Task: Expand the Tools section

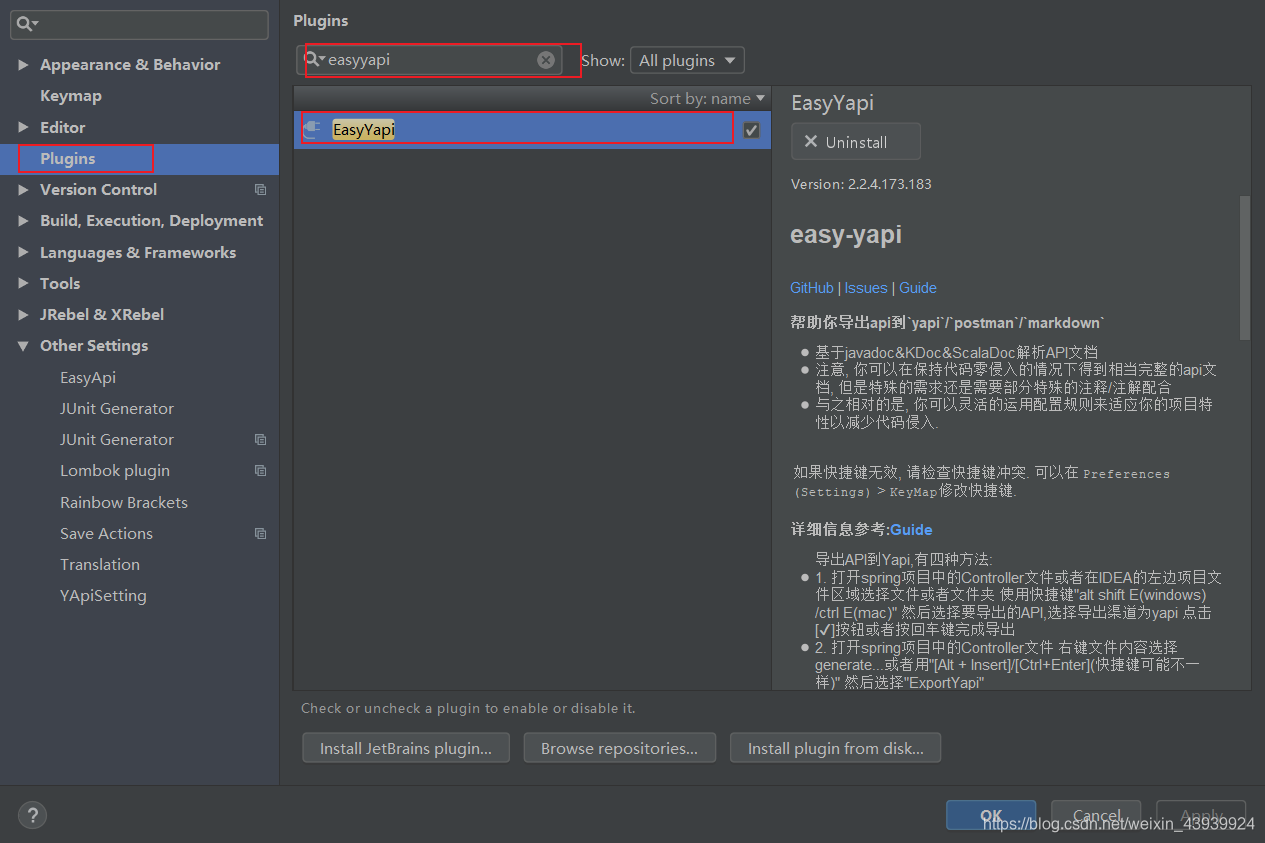Action: (23, 284)
